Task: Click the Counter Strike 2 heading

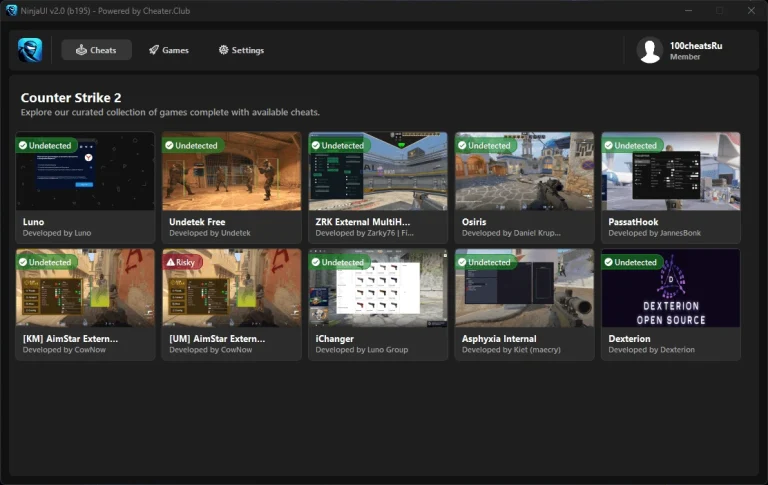Action: 71,97
